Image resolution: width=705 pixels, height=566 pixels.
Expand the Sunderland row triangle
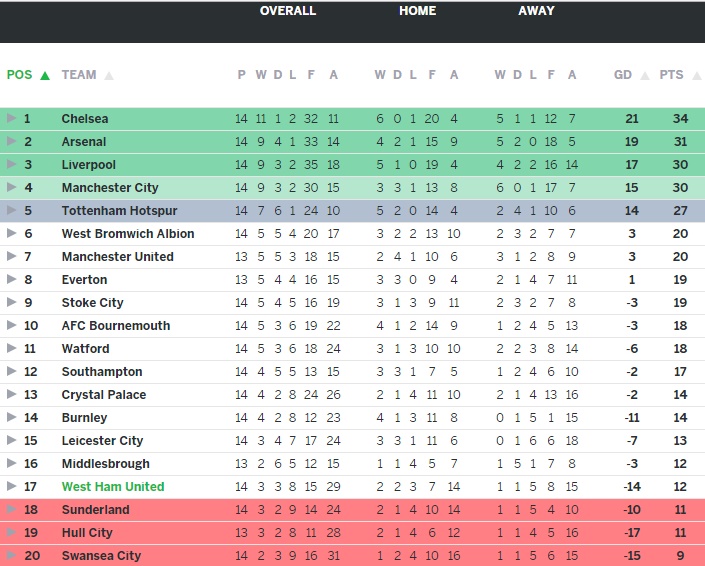11,509
